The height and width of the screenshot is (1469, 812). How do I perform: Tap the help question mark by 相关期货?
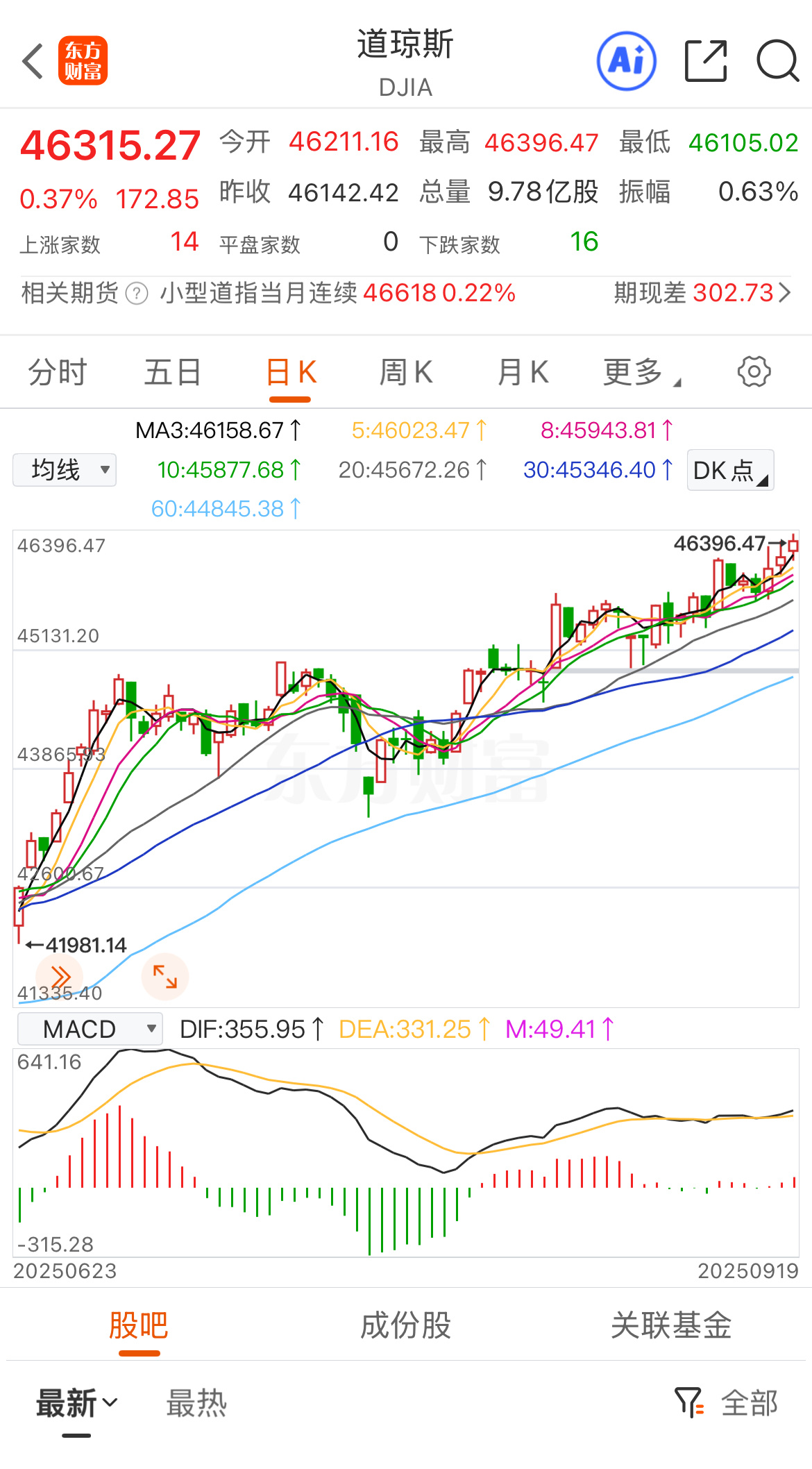tap(137, 294)
